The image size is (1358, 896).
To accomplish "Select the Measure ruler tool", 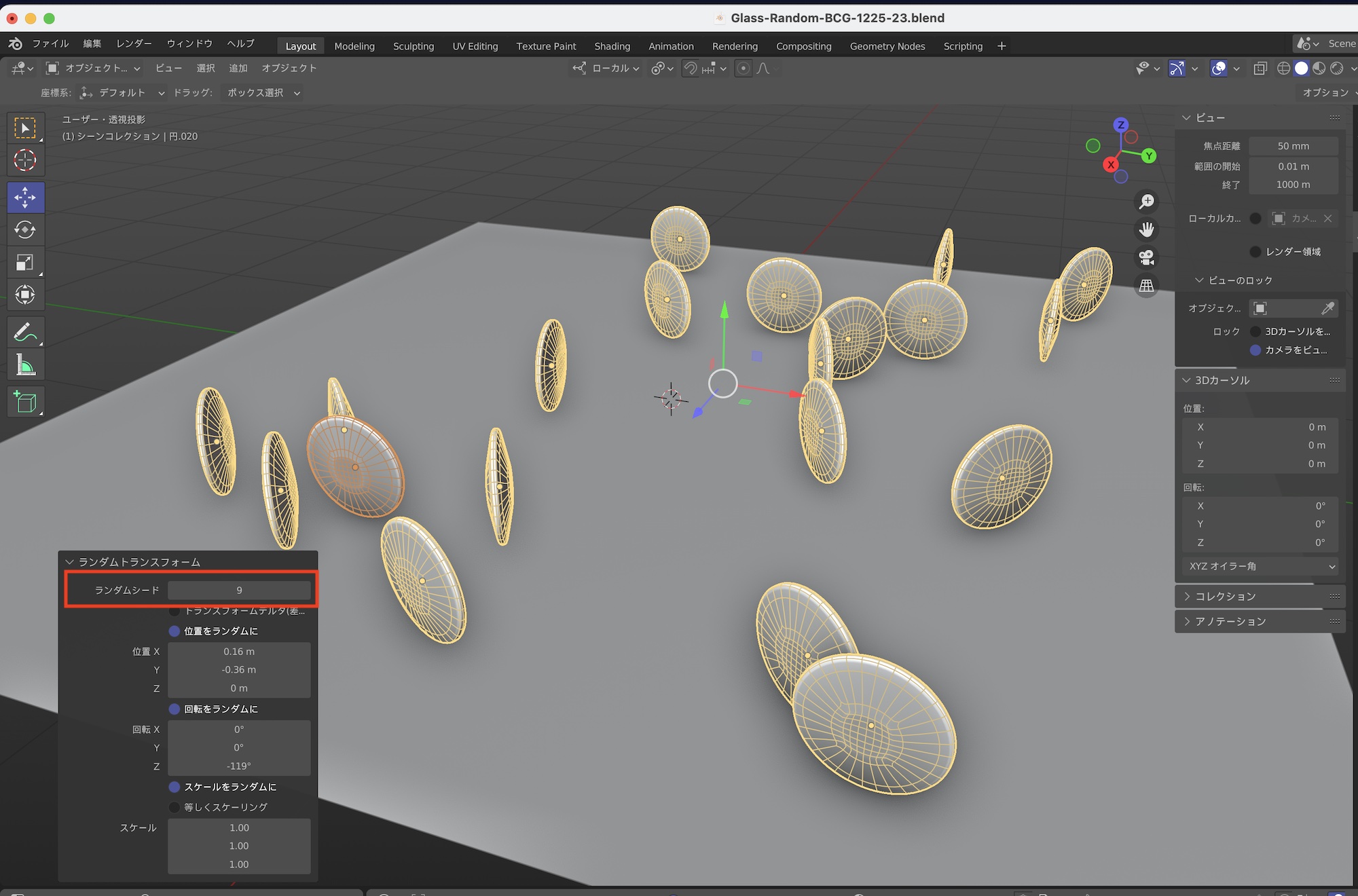I will click(x=25, y=366).
